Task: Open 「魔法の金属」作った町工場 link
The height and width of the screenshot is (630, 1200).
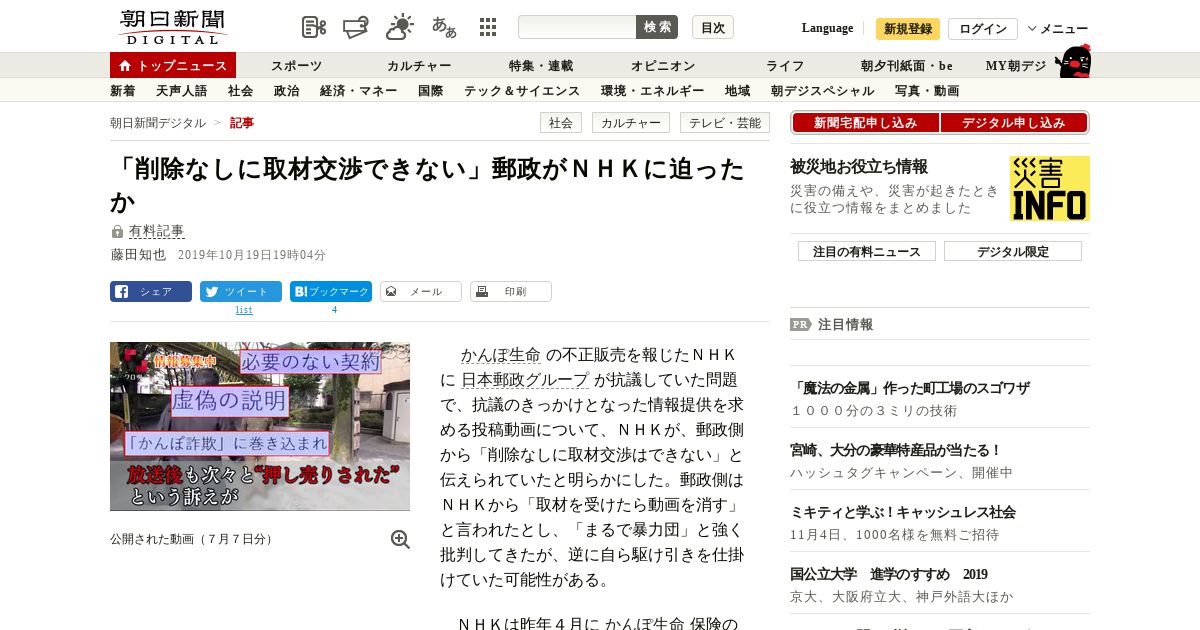Action: pyautogui.click(x=910, y=388)
